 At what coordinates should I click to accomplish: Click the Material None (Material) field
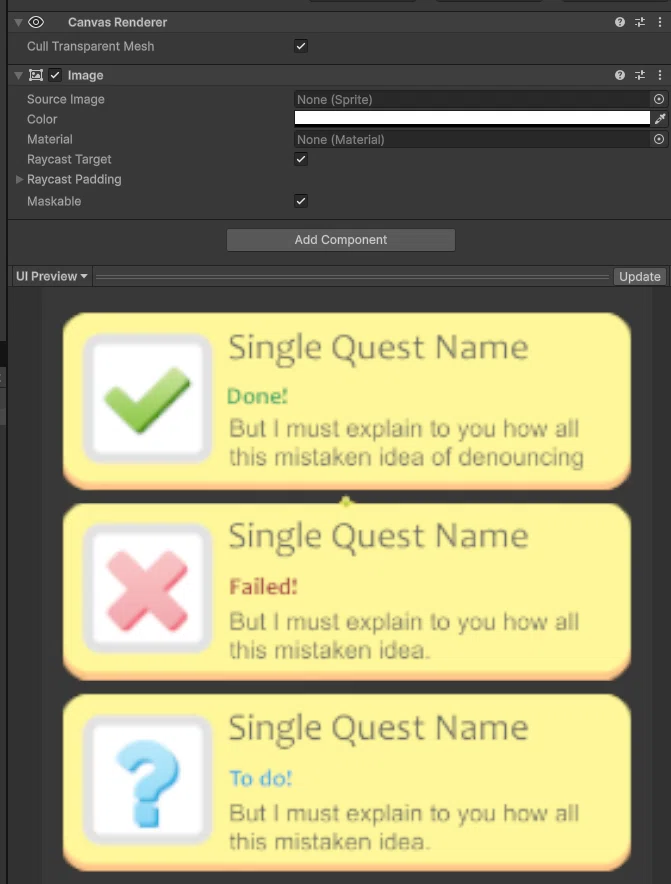(x=472, y=139)
